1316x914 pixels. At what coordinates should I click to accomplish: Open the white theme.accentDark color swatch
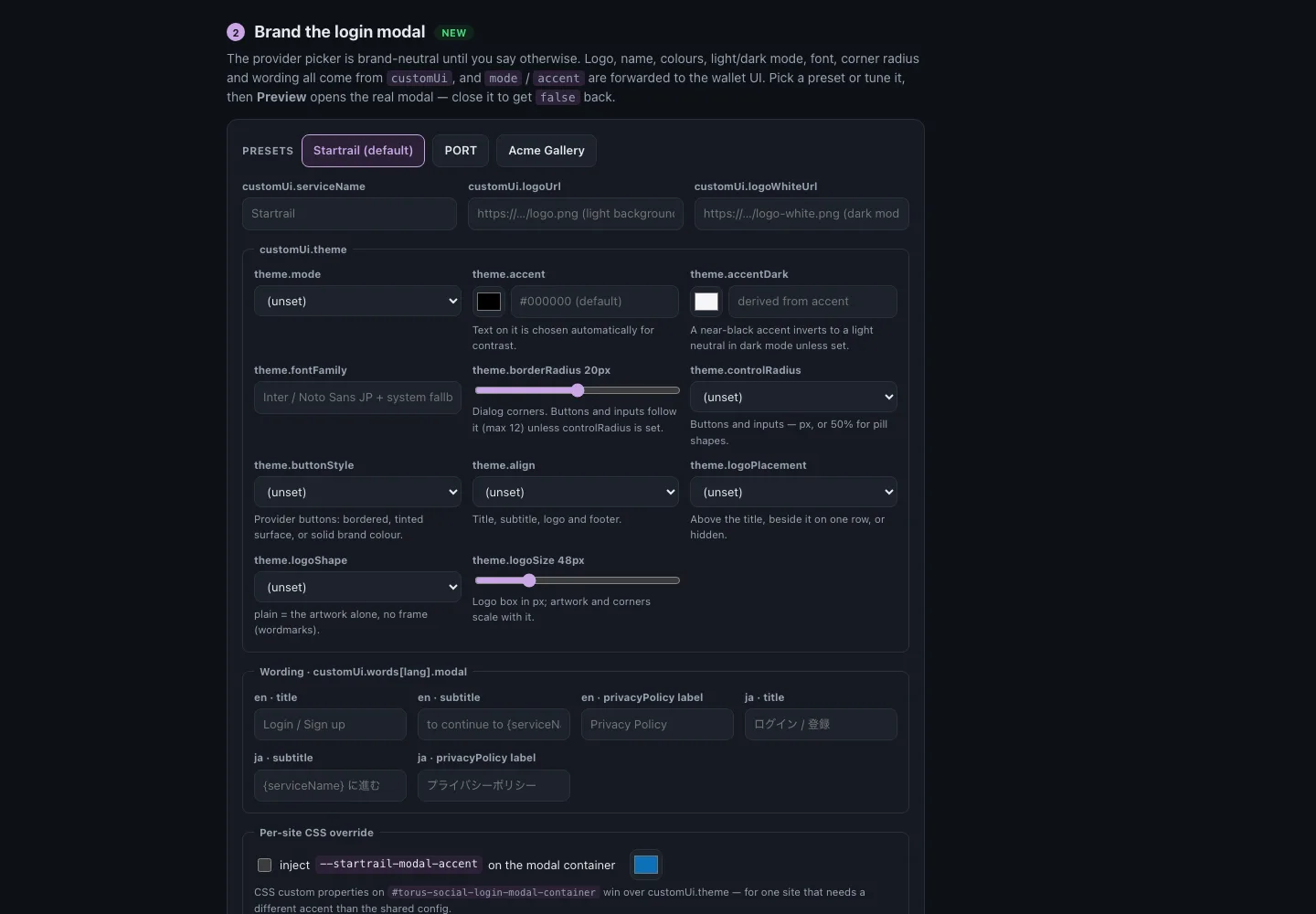pyautogui.click(x=706, y=302)
